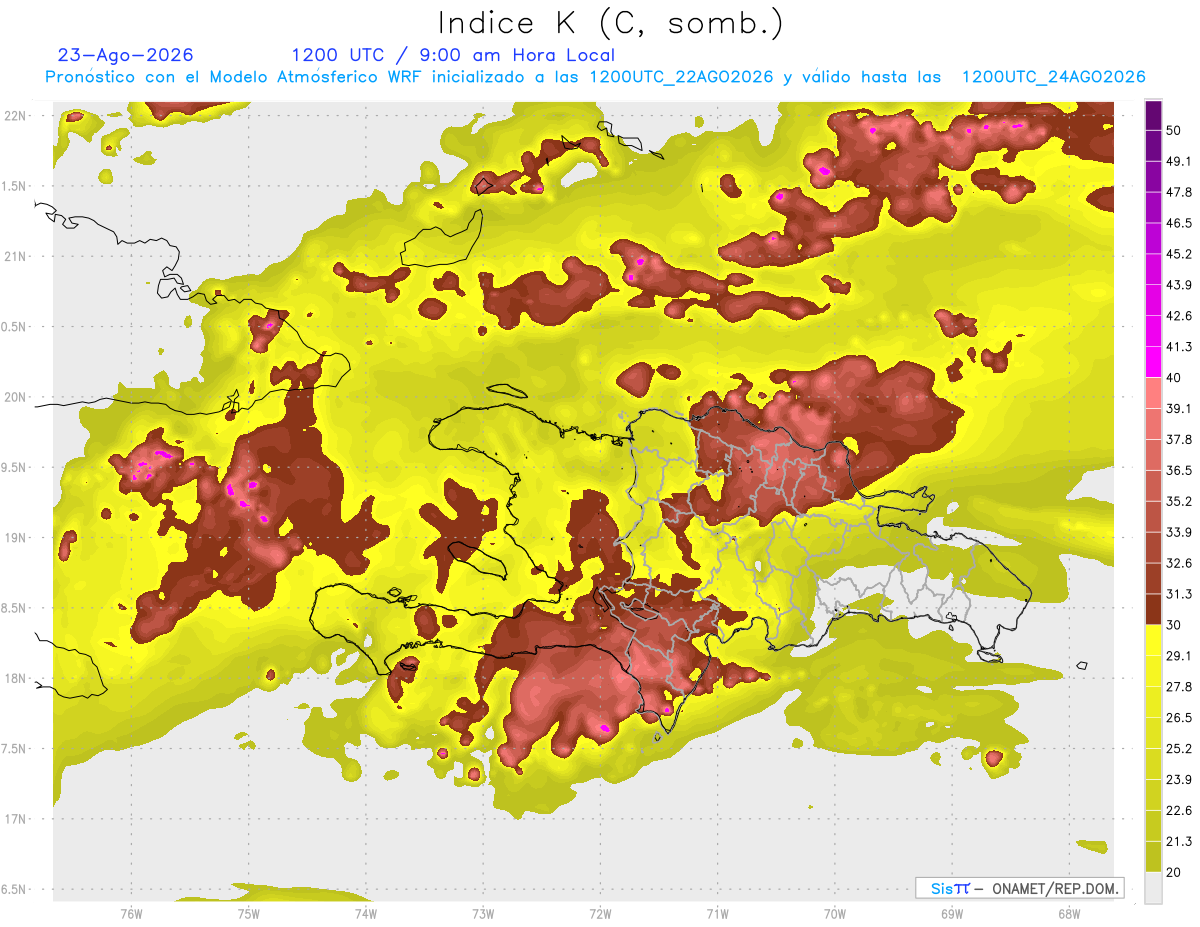1200x927 pixels.
Task: Click the colorbar value "36.5"
Action: click(x=1179, y=470)
